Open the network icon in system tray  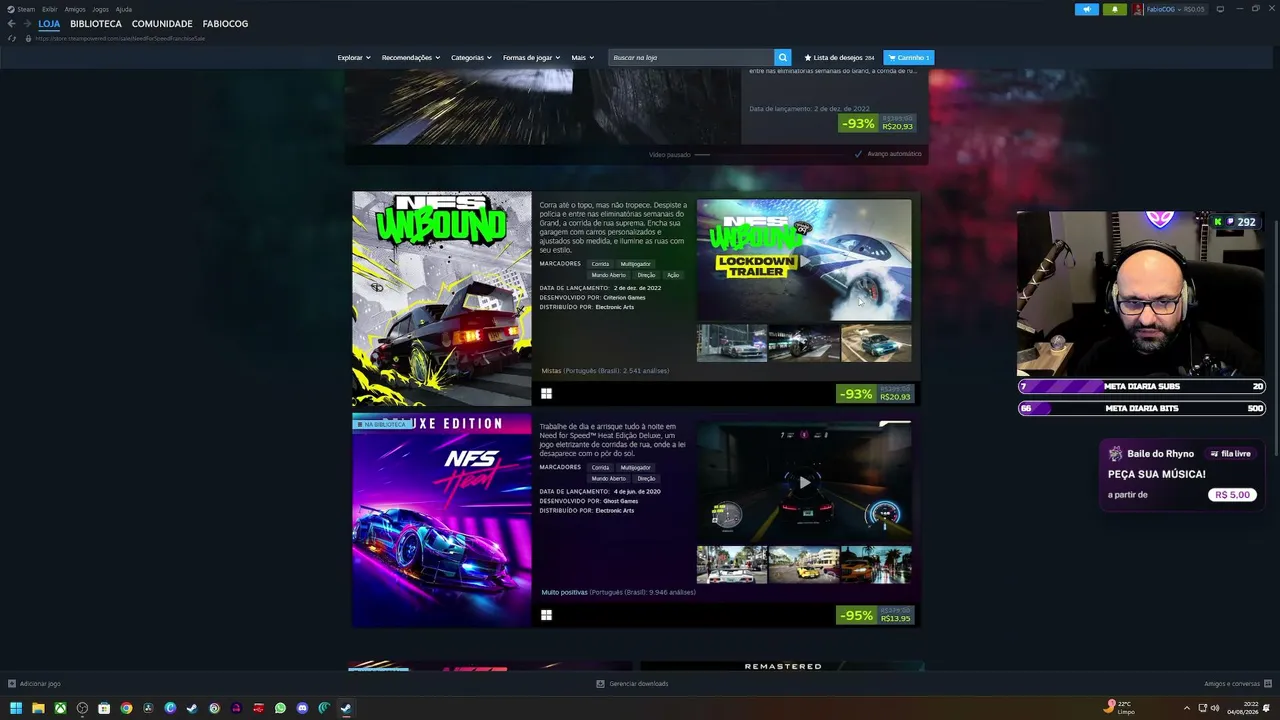[x=1201, y=708]
